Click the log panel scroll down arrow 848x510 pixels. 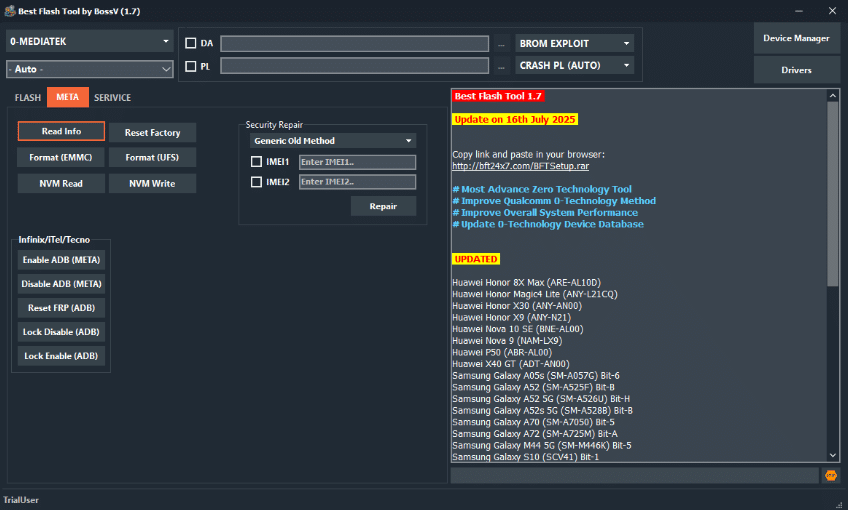click(x=833, y=455)
